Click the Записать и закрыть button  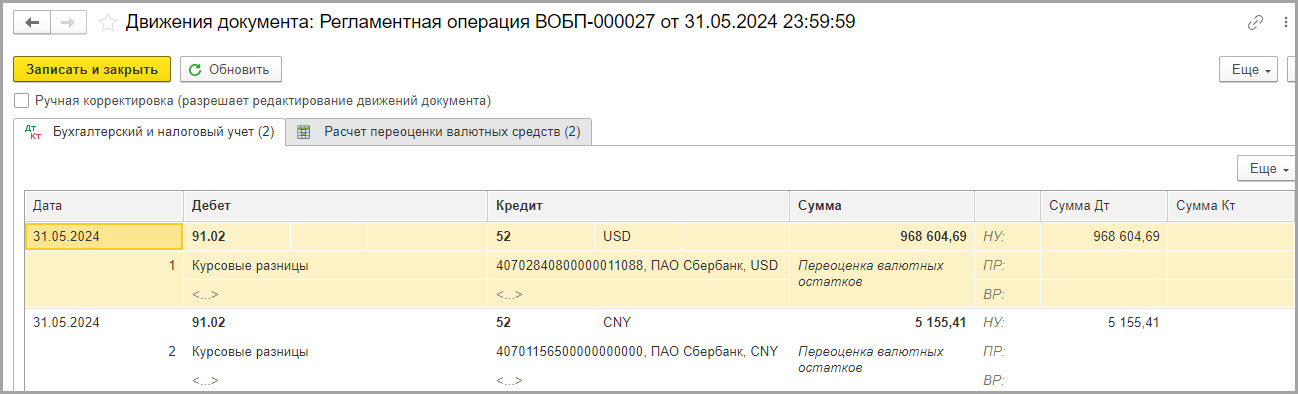(x=92, y=69)
